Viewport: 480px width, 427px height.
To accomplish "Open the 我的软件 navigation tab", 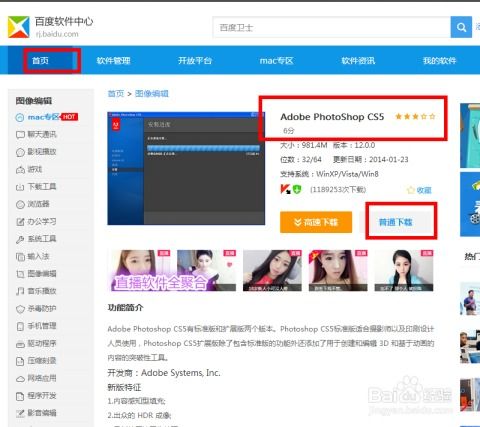I will [x=439, y=61].
